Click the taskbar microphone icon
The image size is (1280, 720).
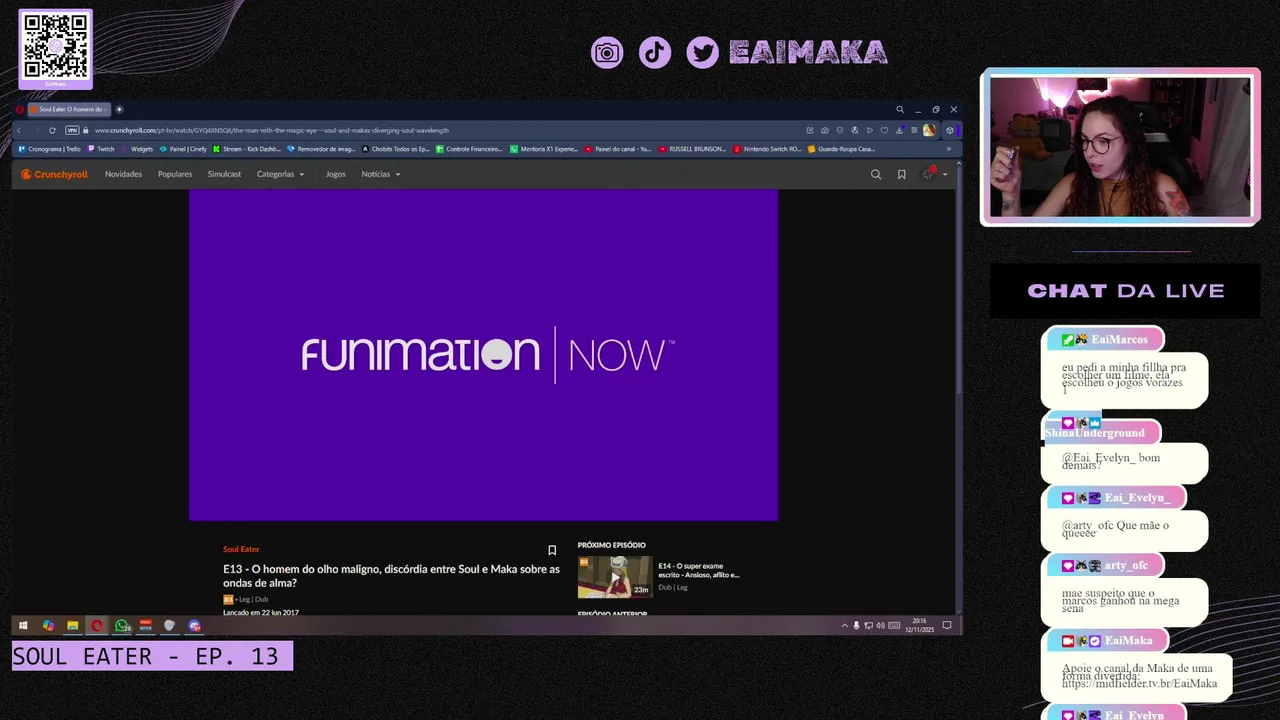coord(856,626)
